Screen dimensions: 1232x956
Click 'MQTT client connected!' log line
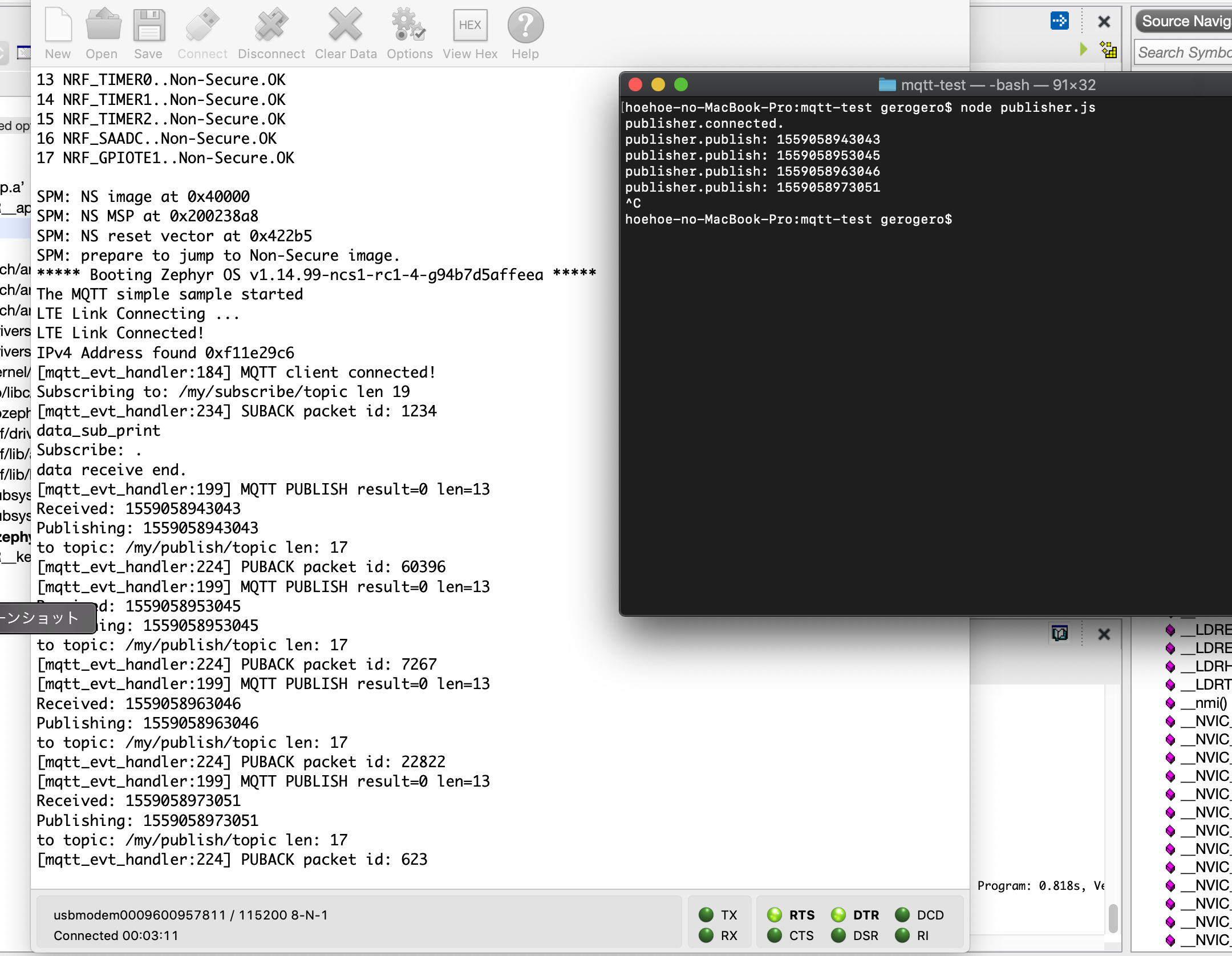236,372
